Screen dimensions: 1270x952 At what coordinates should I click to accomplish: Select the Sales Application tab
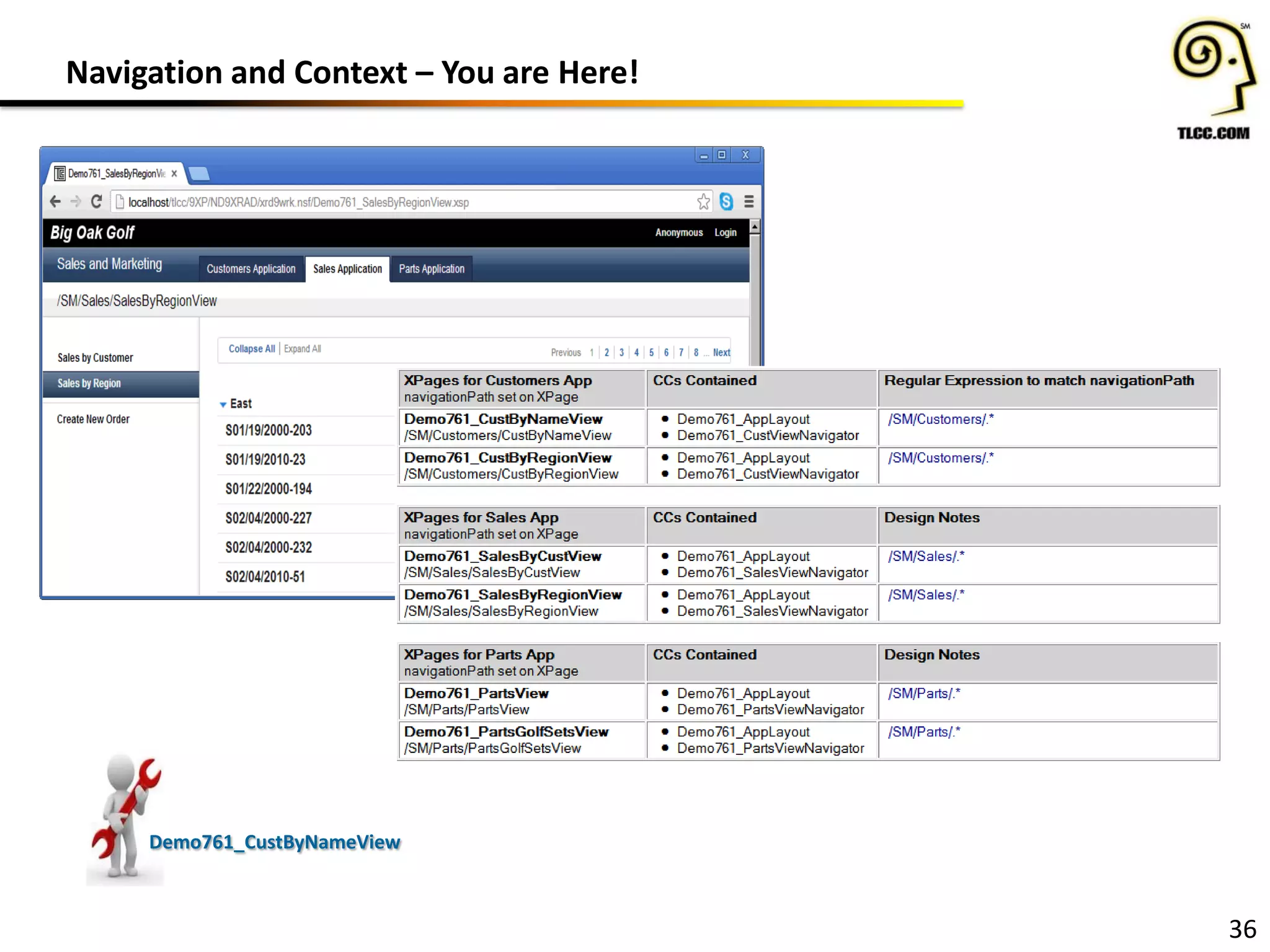point(347,269)
